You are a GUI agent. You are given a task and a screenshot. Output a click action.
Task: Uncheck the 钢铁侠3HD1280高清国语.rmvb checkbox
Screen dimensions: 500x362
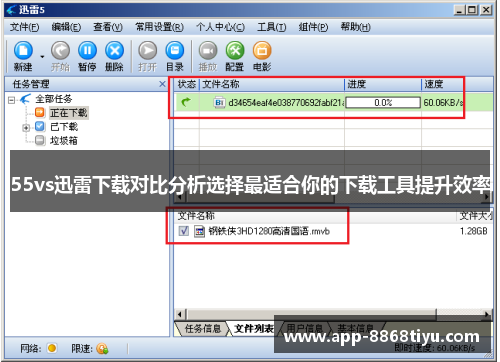184,231
